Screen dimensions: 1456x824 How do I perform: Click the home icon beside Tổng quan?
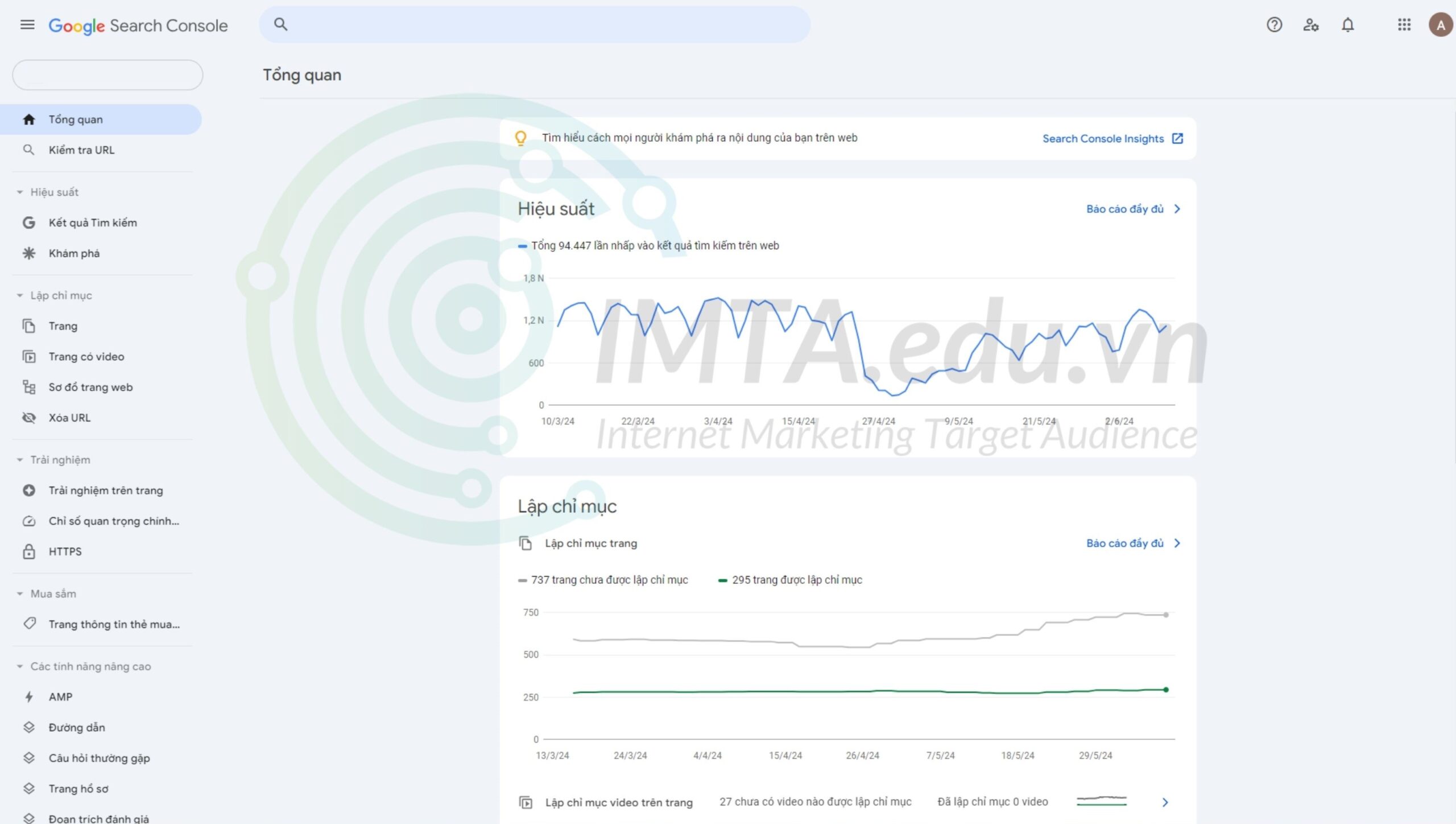click(x=29, y=120)
